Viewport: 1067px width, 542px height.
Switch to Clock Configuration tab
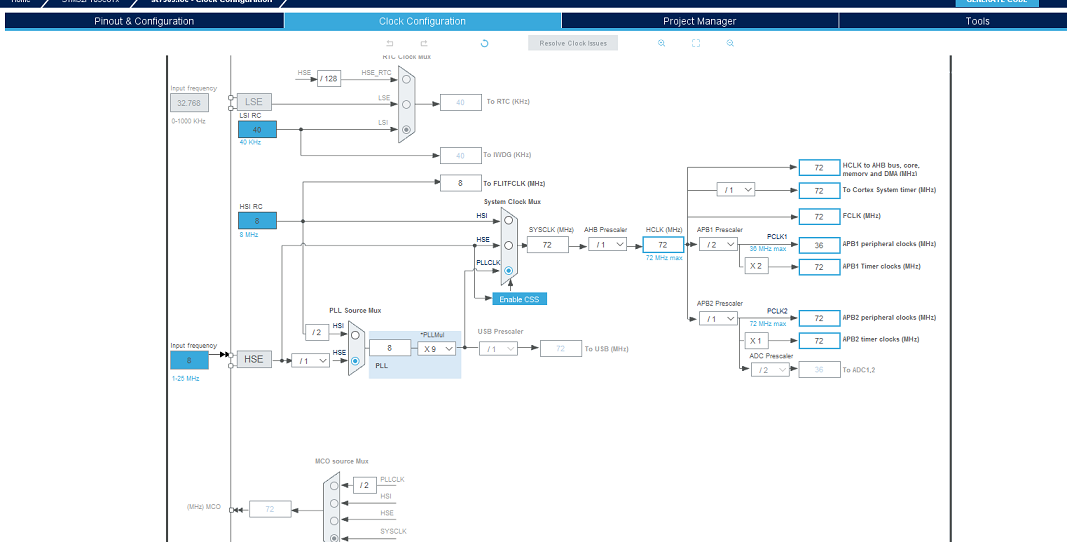point(423,21)
